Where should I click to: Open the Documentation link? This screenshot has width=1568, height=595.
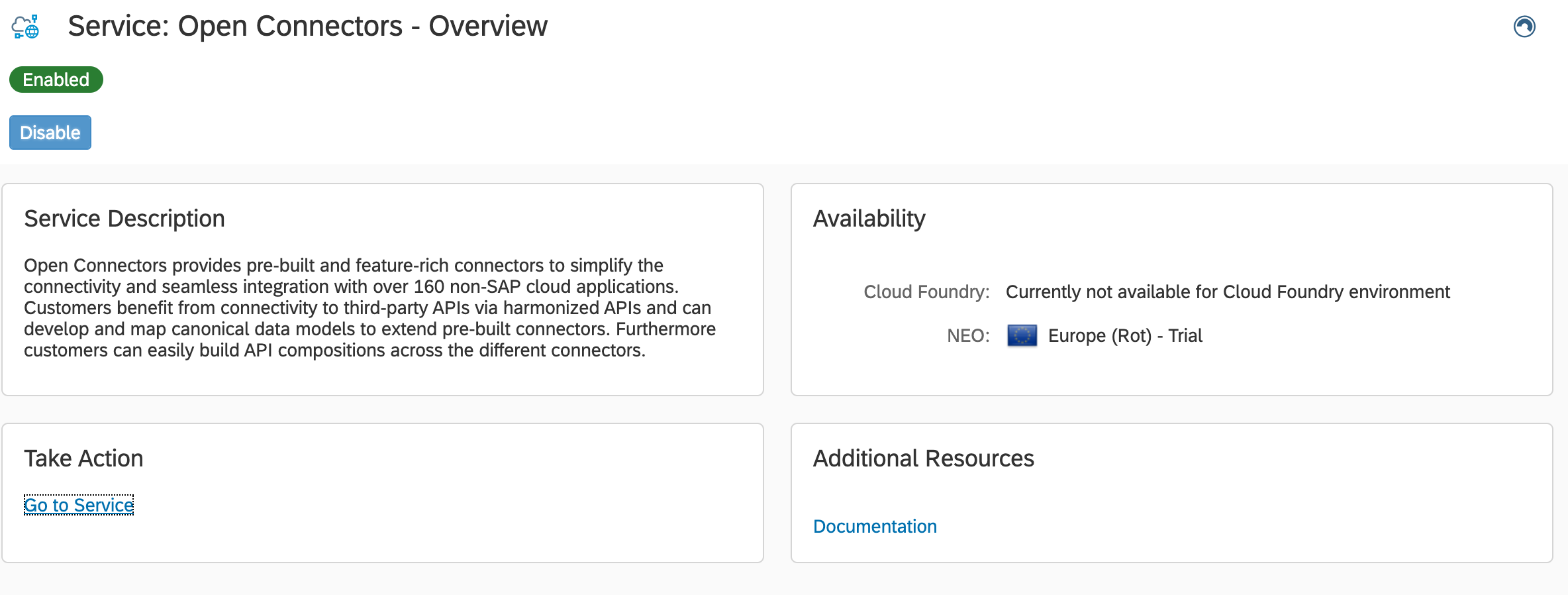click(875, 526)
